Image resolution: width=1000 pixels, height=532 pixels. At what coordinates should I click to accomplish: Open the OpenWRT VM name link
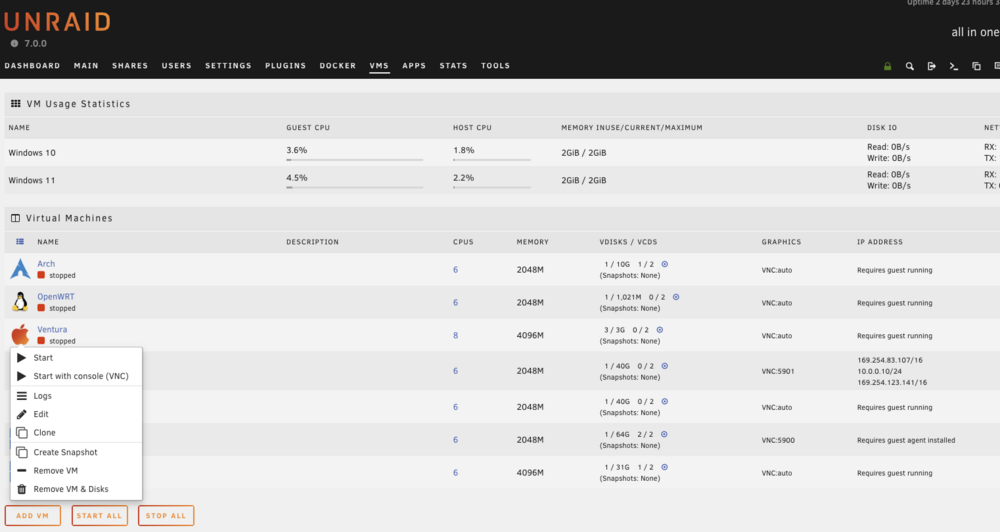click(x=55, y=297)
